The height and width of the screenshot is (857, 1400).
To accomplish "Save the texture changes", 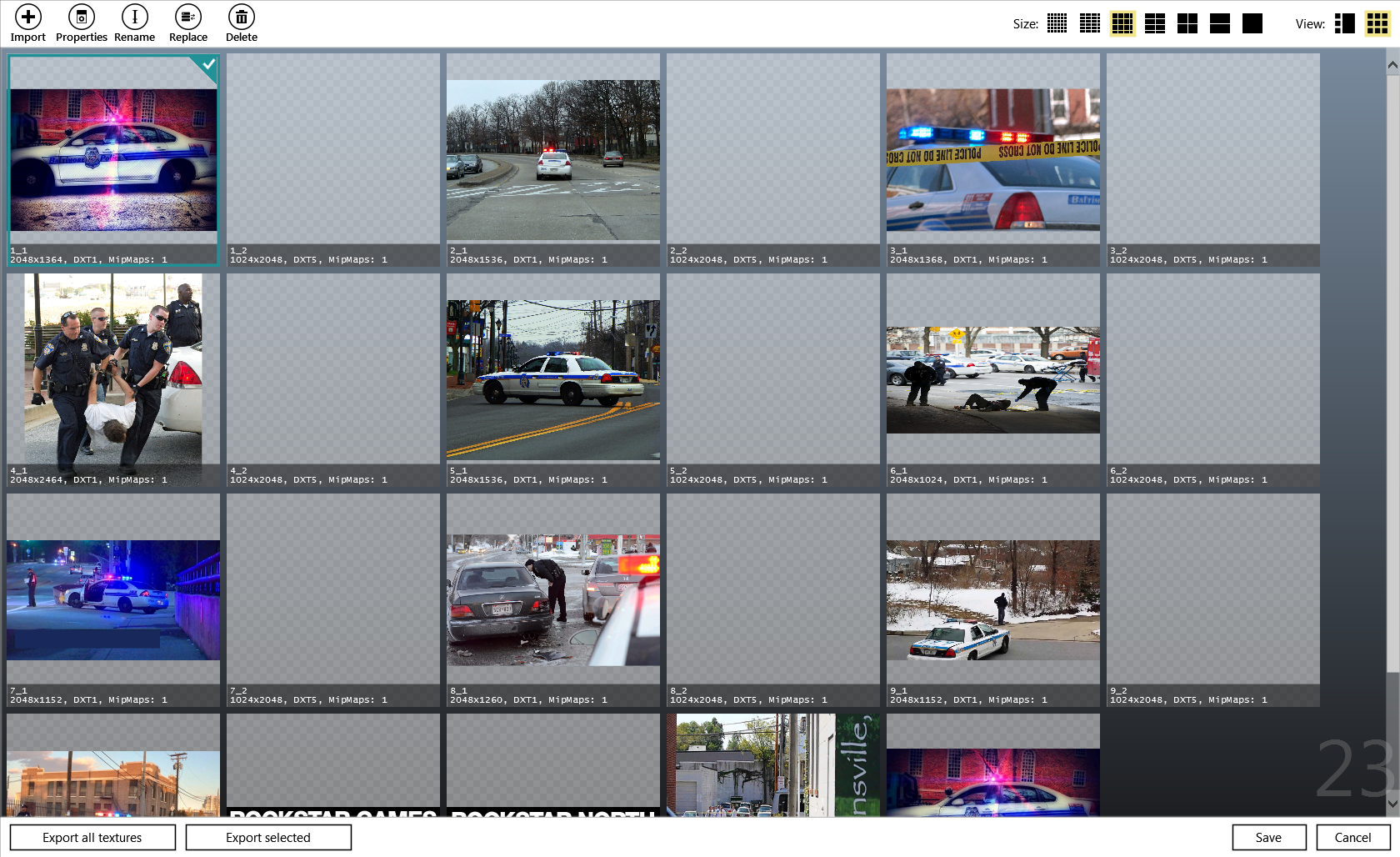I will [1268, 837].
